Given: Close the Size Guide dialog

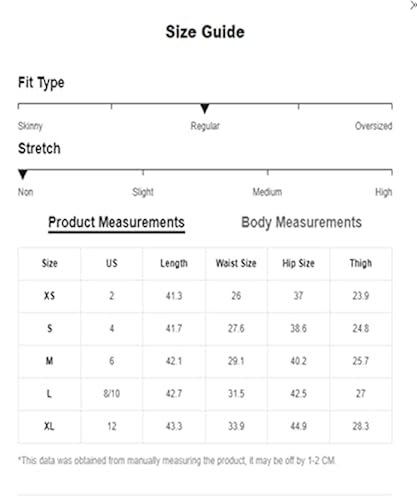Looking at the screenshot, I should (x=414, y=6).
